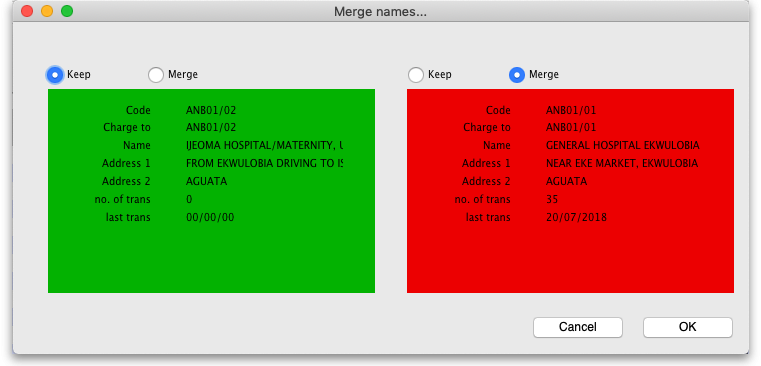Viewport: 761px width, 366px height.
Task: Click code ANB01/02 in green panel
Action: pos(211,110)
